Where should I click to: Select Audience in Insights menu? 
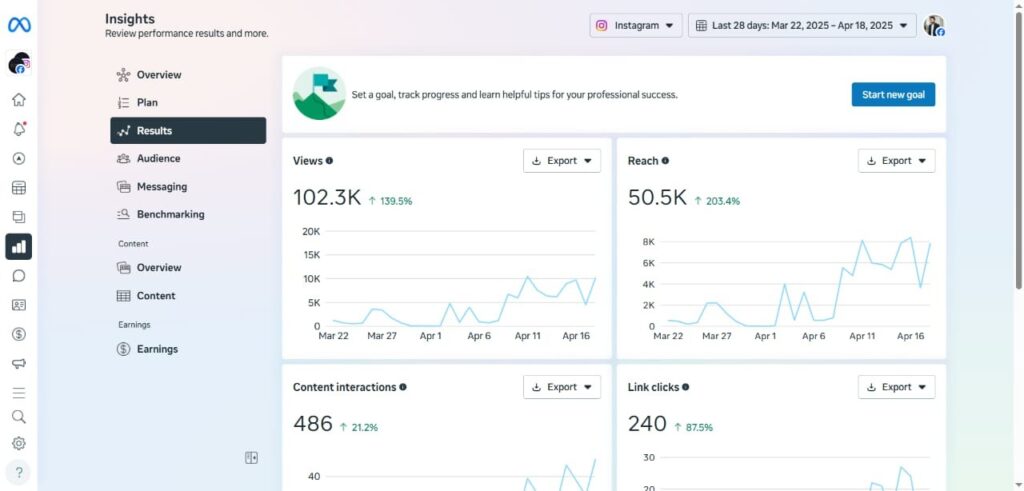point(158,158)
